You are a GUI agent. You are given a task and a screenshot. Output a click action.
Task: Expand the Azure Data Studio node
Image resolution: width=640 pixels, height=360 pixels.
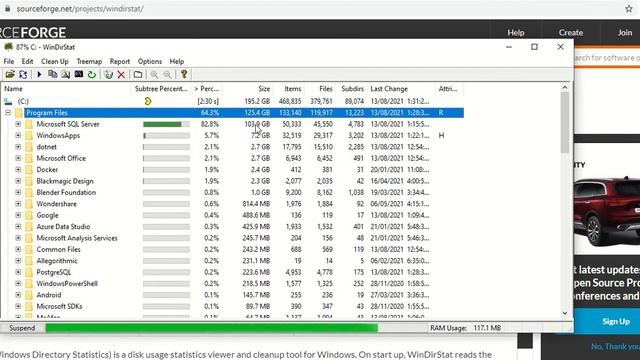18,227
